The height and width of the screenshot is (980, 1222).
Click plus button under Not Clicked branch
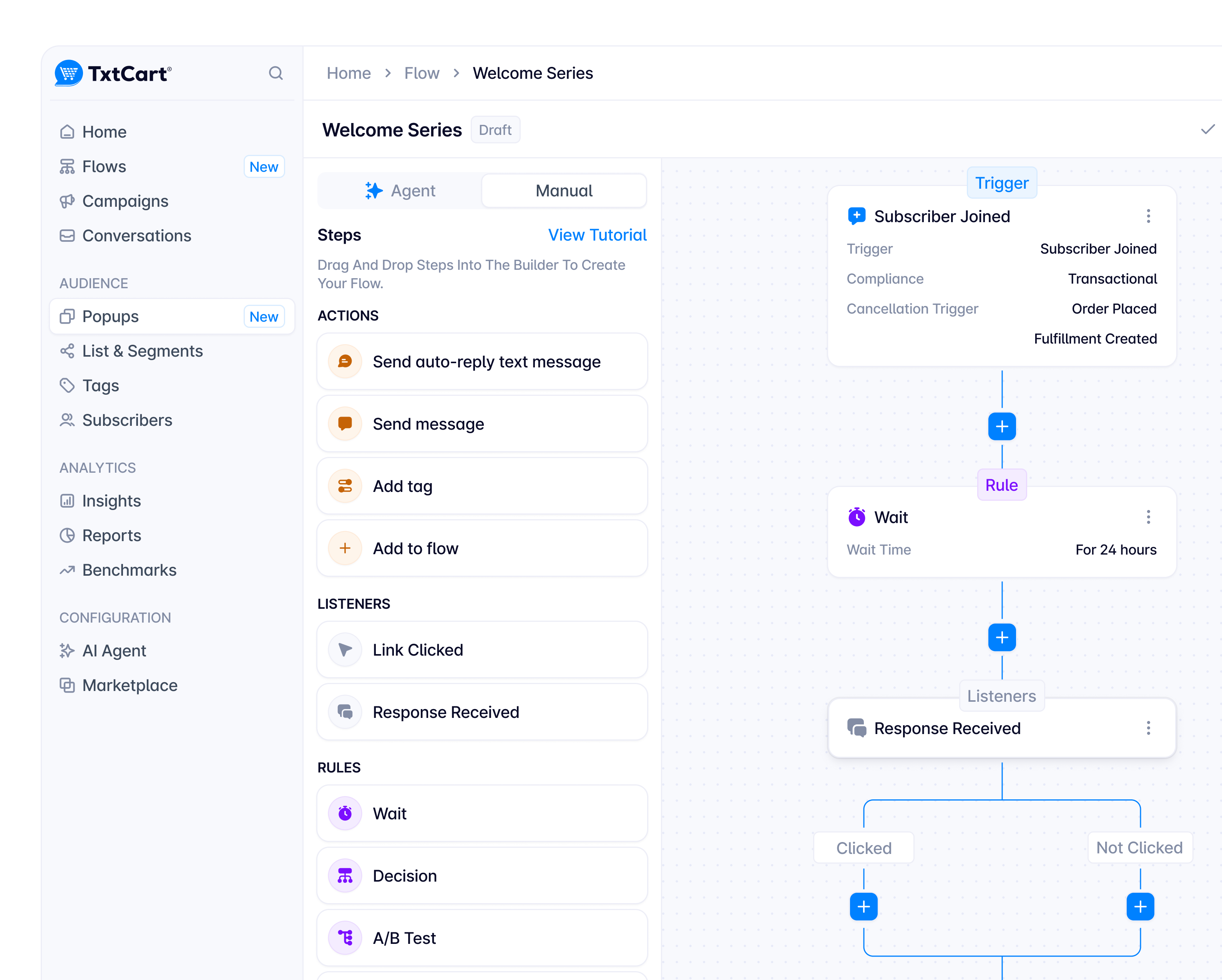[1140, 906]
